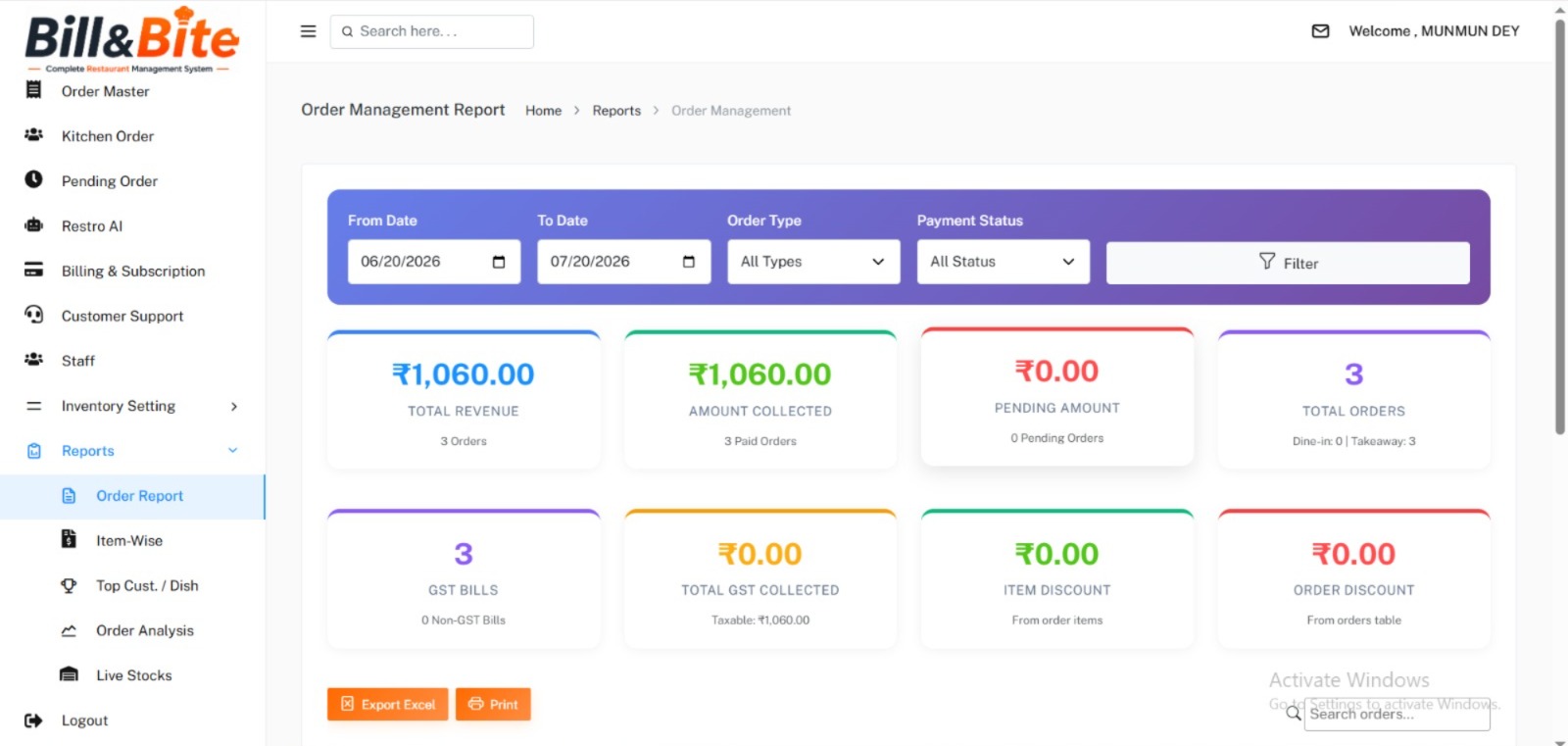Toggle the hamburger sidebar menu icon
The height and width of the screenshot is (746, 1568).
(308, 31)
